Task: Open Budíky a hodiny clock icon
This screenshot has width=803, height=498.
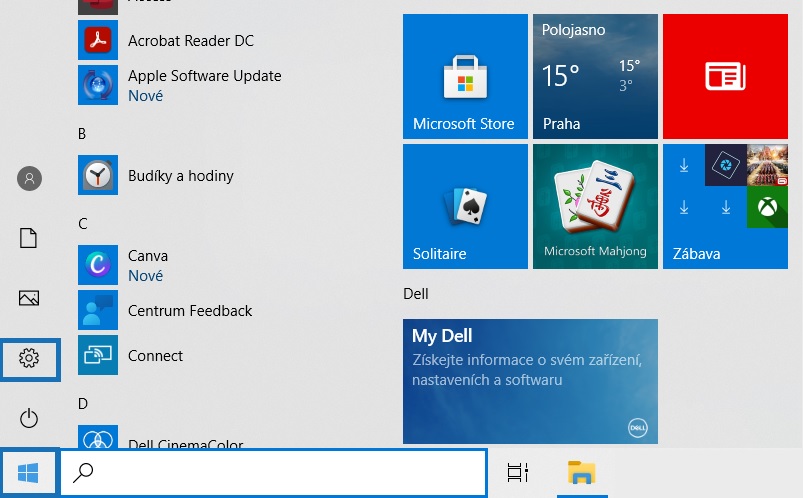Action: (x=98, y=175)
